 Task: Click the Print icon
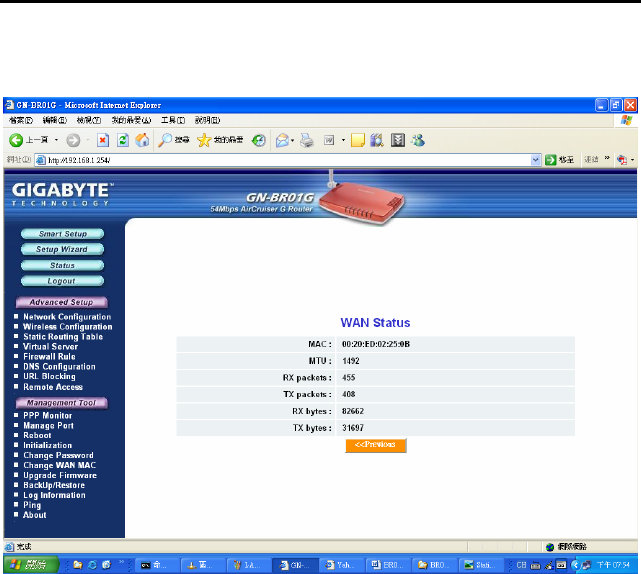(x=307, y=140)
